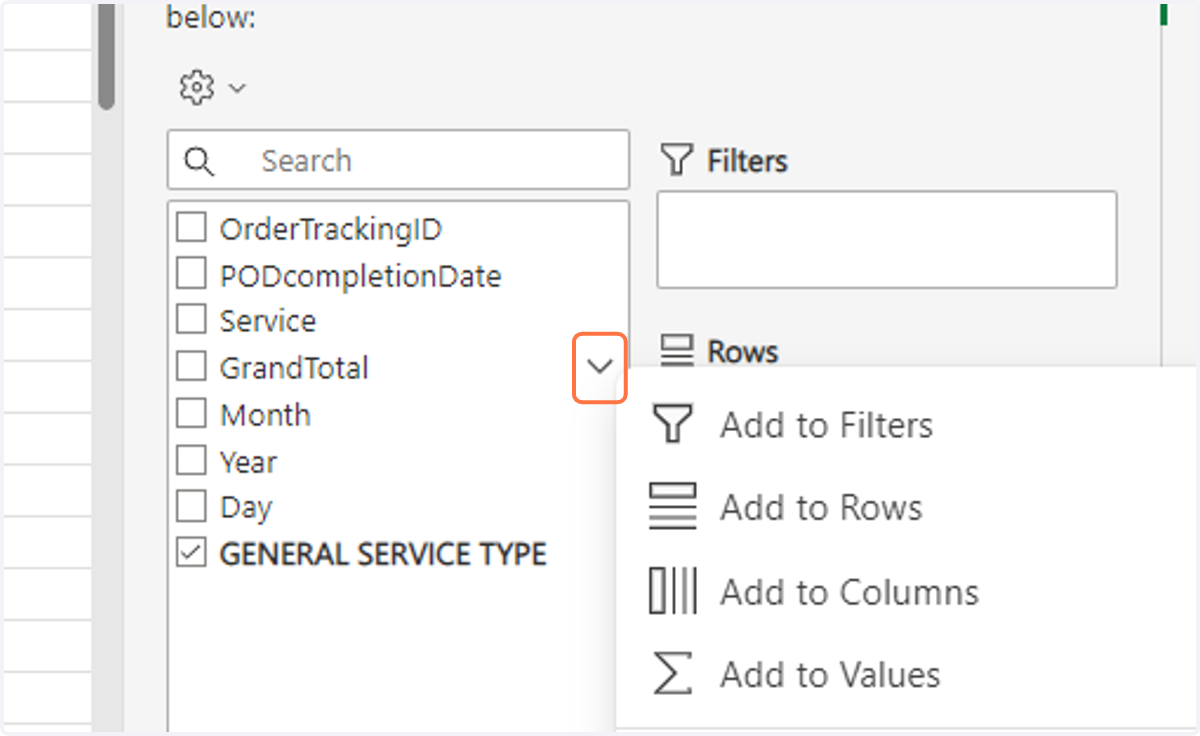Check the GrandTotal field checkbox
Viewport: 1200px width, 736px height.
coord(190,367)
